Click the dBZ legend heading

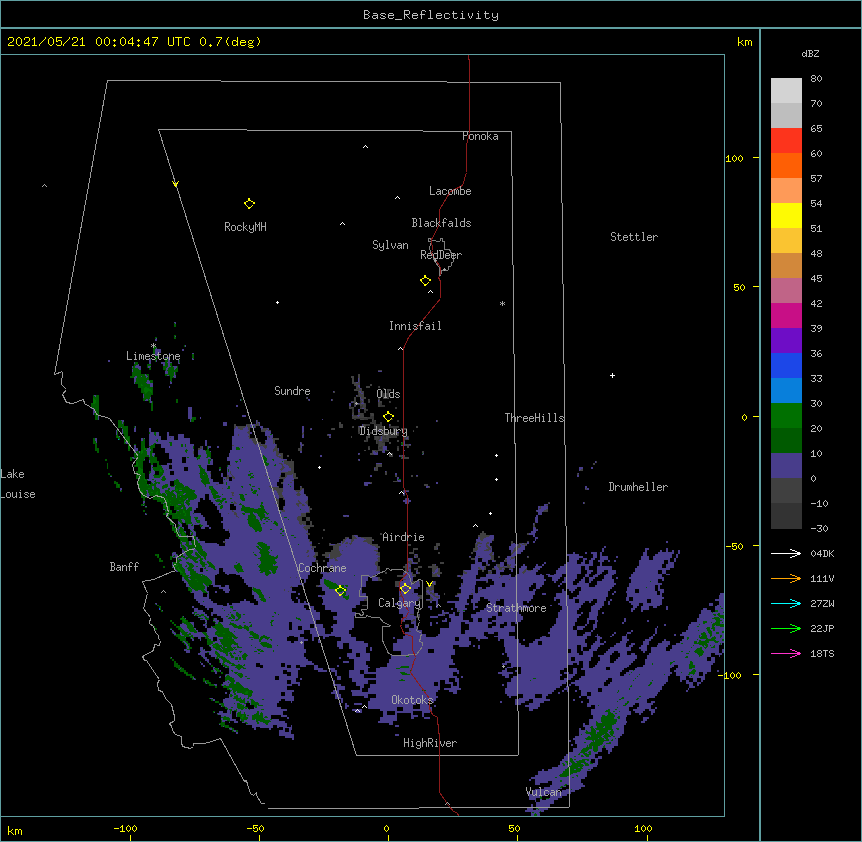pyautogui.click(x=810, y=54)
